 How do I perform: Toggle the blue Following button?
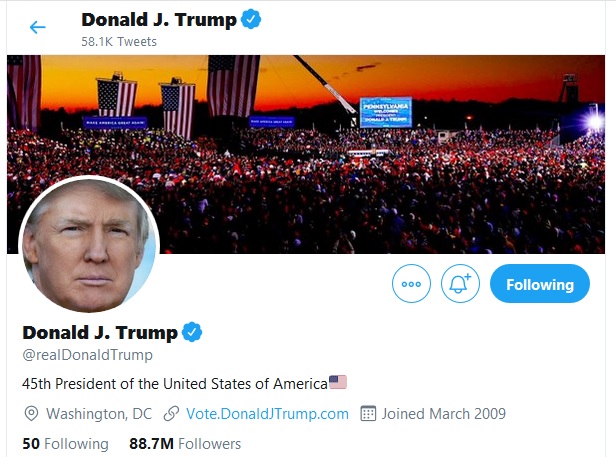tap(539, 284)
